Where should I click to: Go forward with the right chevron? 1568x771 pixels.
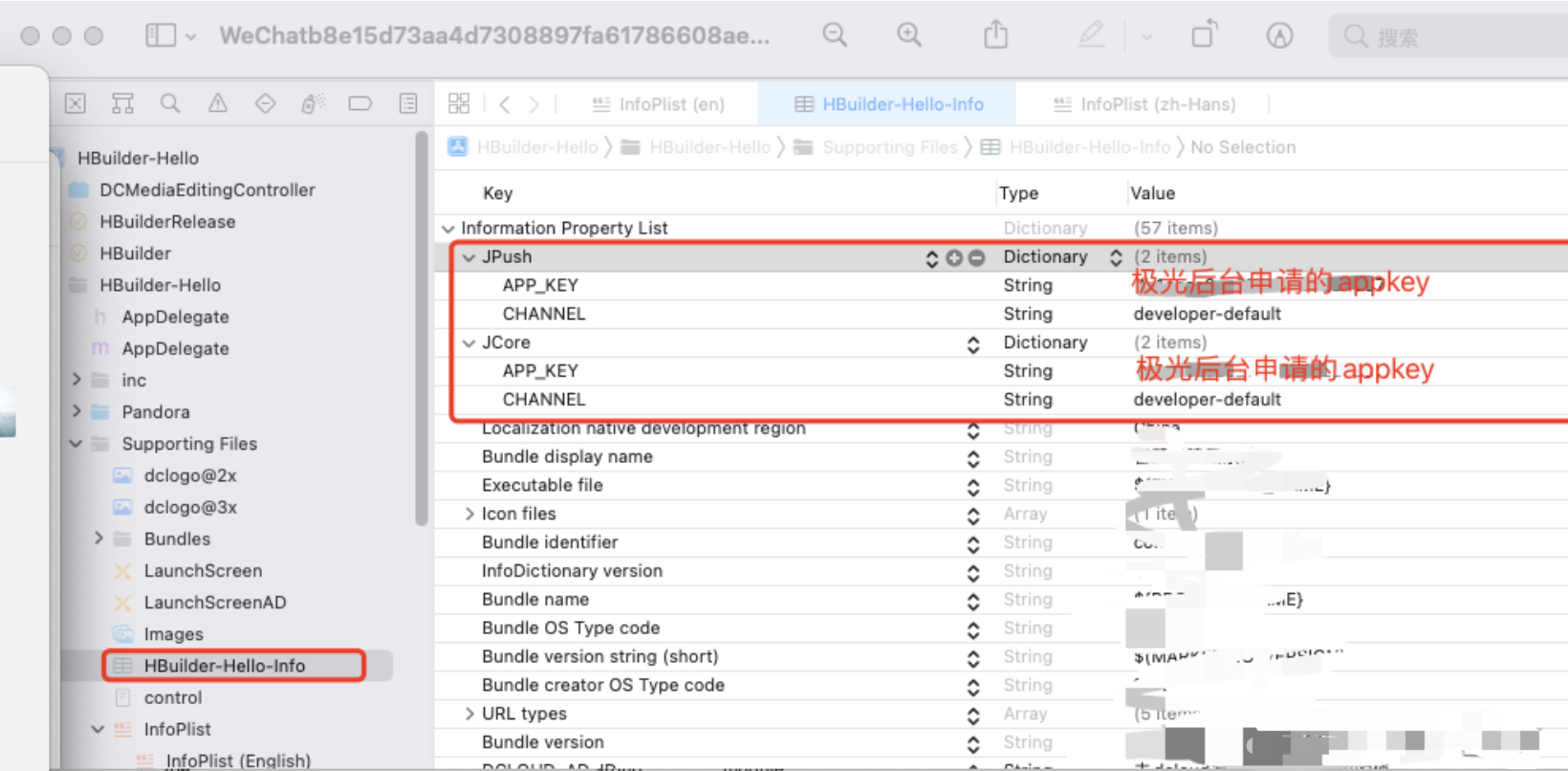coord(534,103)
